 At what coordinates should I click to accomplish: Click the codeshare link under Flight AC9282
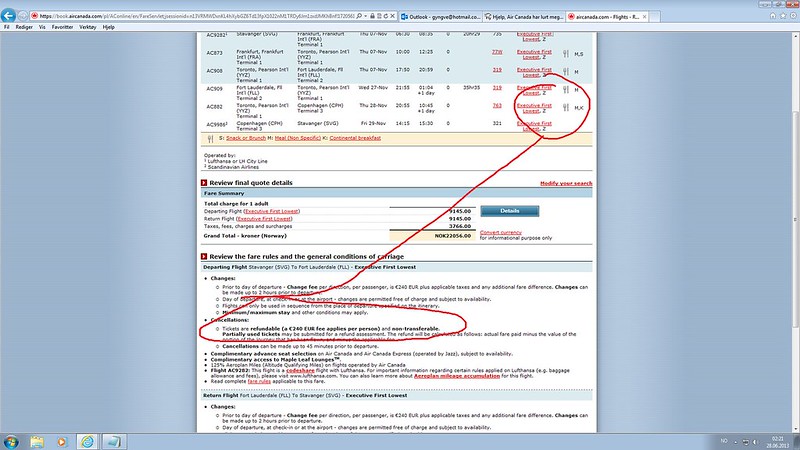[300, 370]
